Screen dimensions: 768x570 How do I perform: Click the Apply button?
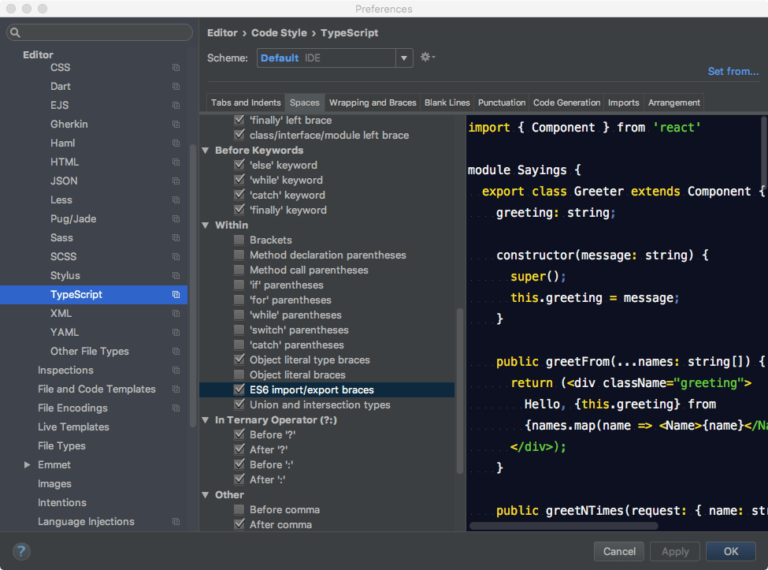coord(675,551)
